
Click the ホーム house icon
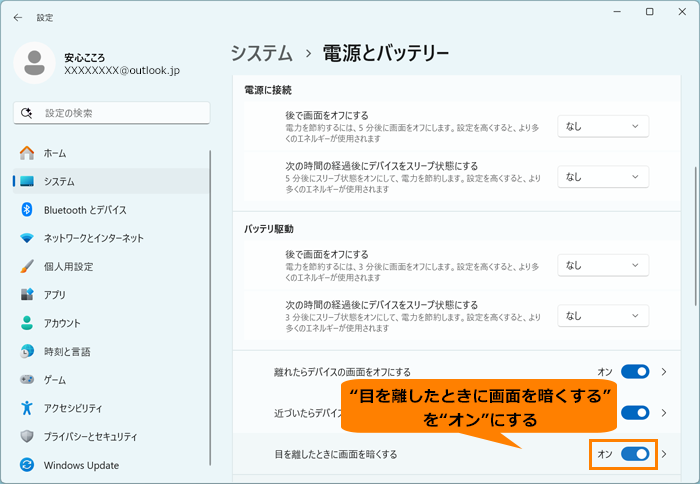click(x=27, y=153)
